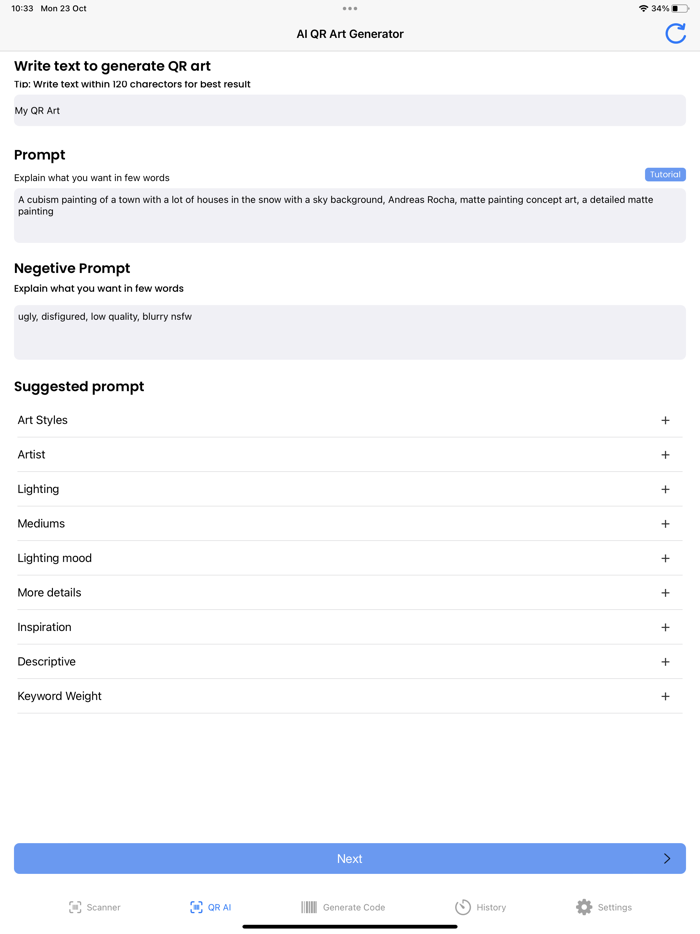Tap the battery indicator in status bar
This screenshot has height=934, width=700.
(680, 9)
